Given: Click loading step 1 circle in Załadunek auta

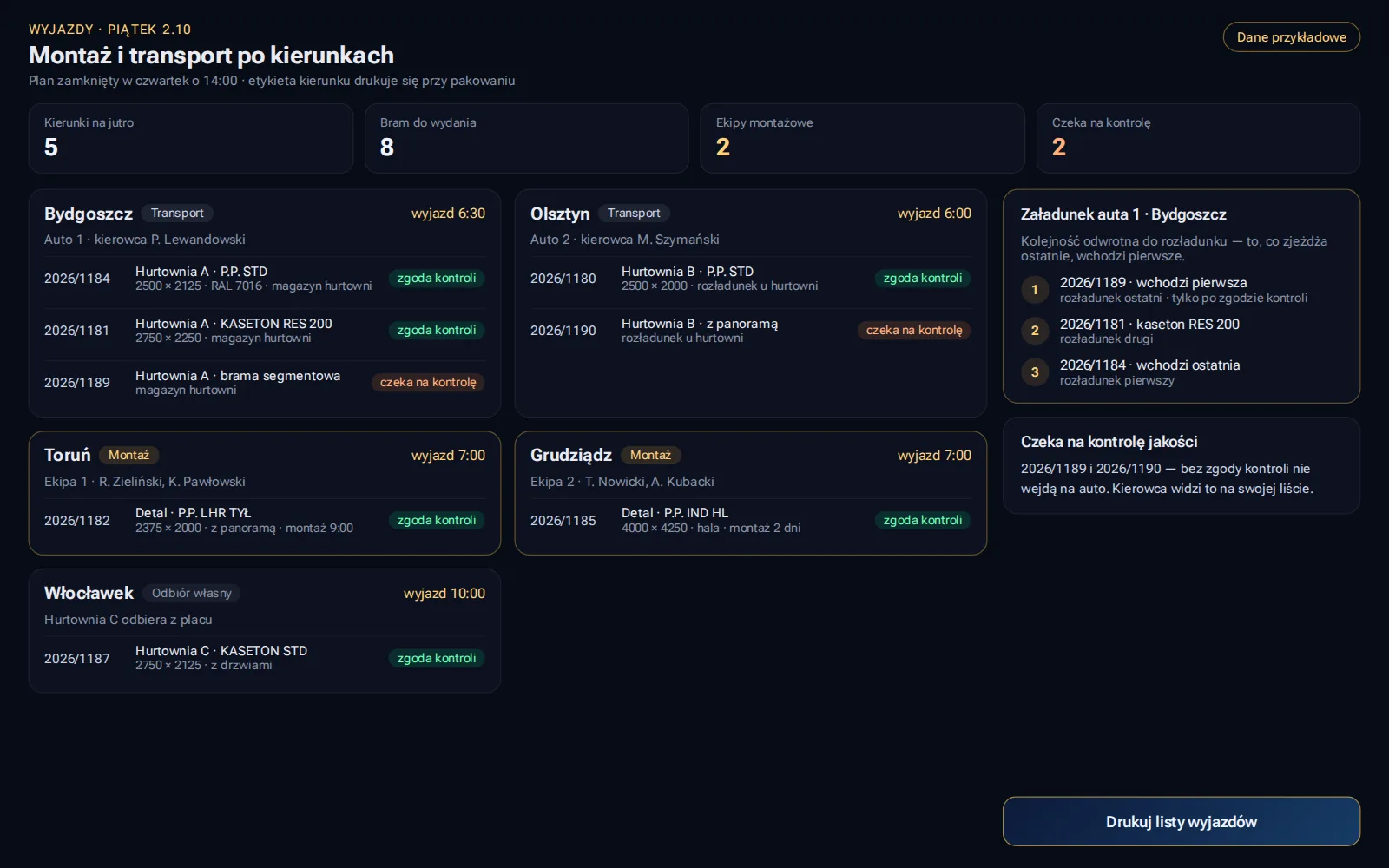Looking at the screenshot, I should pyautogui.click(x=1035, y=290).
